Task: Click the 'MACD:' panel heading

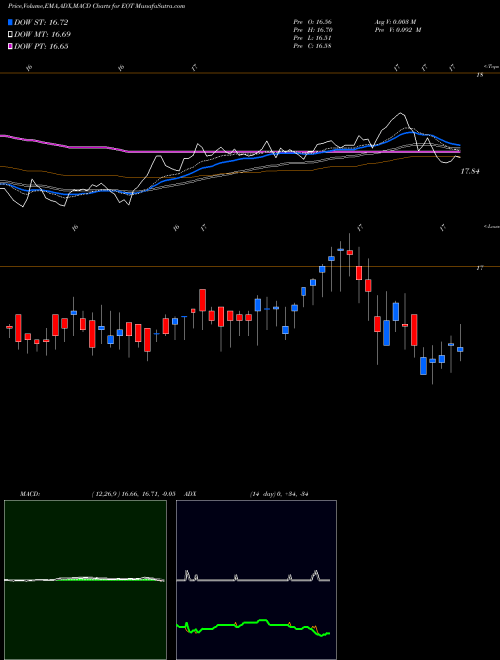Action: pyautogui.click(x=30, y=494)
